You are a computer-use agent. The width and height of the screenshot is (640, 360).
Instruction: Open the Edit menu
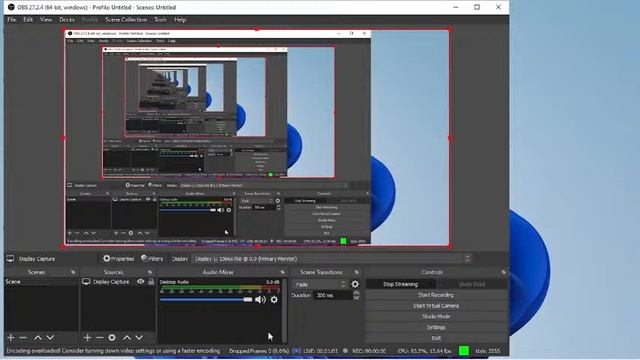28,20
